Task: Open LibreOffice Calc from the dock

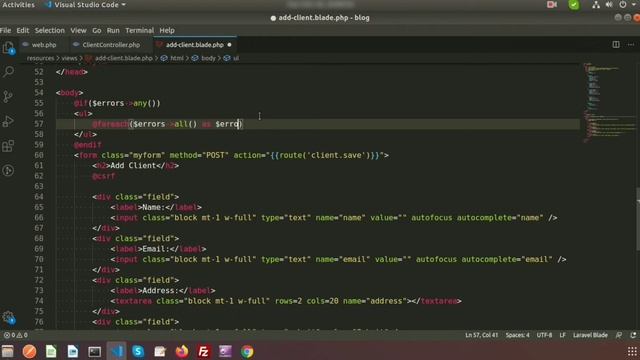Action: point(51,351)
